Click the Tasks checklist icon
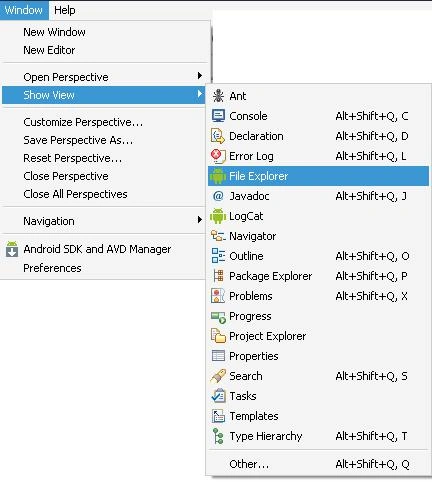 (x=218, y=396)
